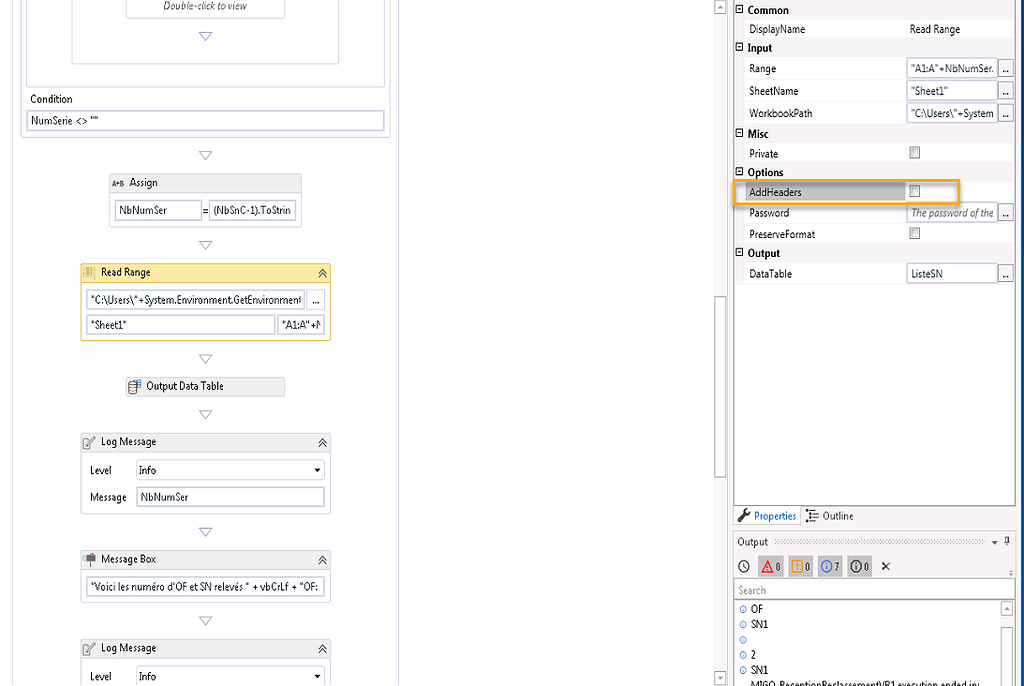Collapse the Common property group
The height and width of the screenshot is (686, 1024).
tap(740, 10)
